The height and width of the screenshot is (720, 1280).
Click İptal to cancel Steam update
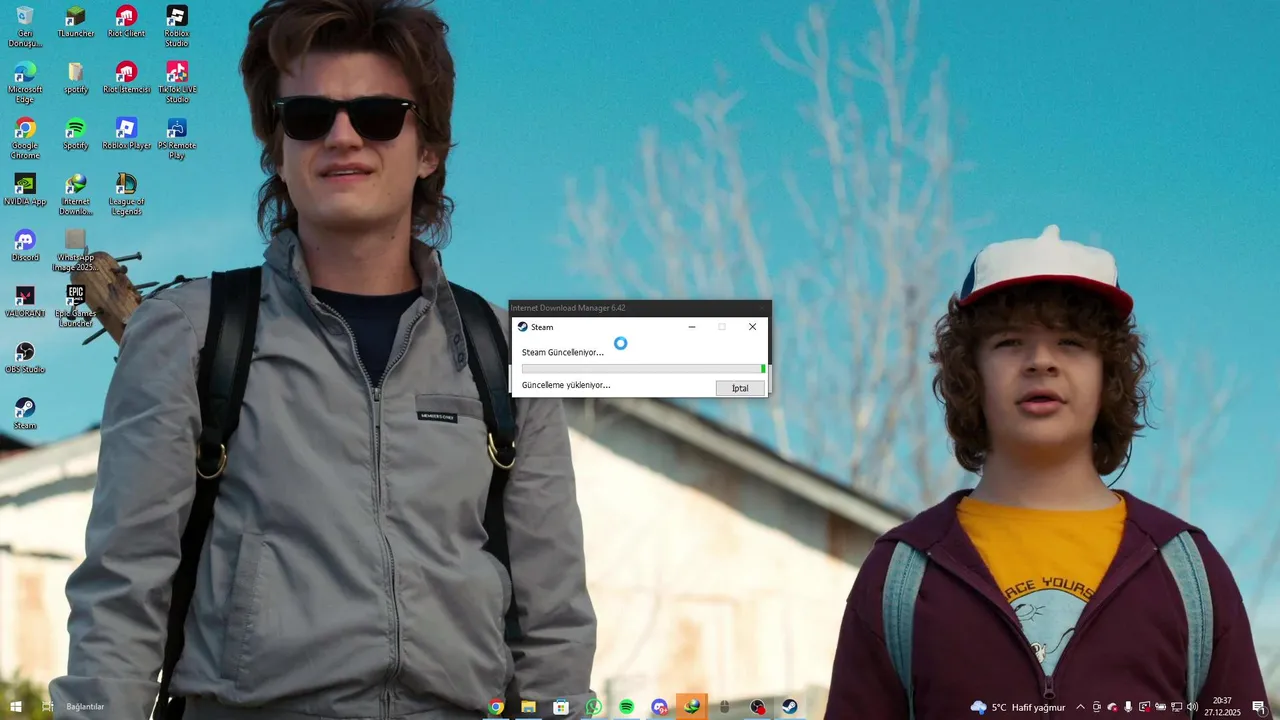tap(740, 388)
